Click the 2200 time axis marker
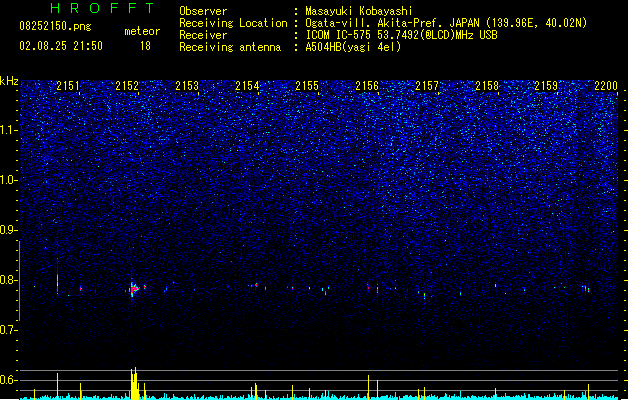The width and height of the screenshot is (629, 400). point(606,86)
